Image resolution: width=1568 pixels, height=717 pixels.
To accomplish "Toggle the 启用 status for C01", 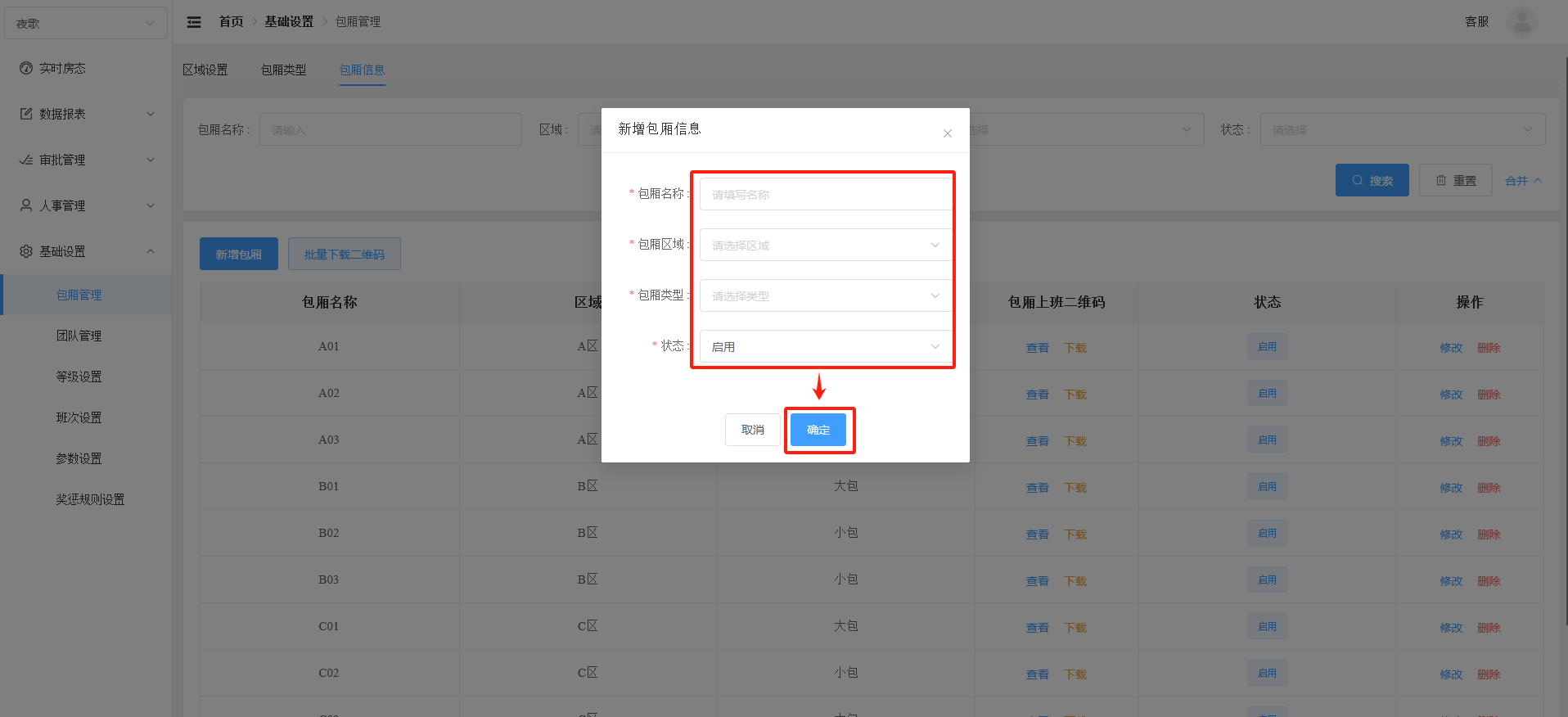I will (1268, 626).
